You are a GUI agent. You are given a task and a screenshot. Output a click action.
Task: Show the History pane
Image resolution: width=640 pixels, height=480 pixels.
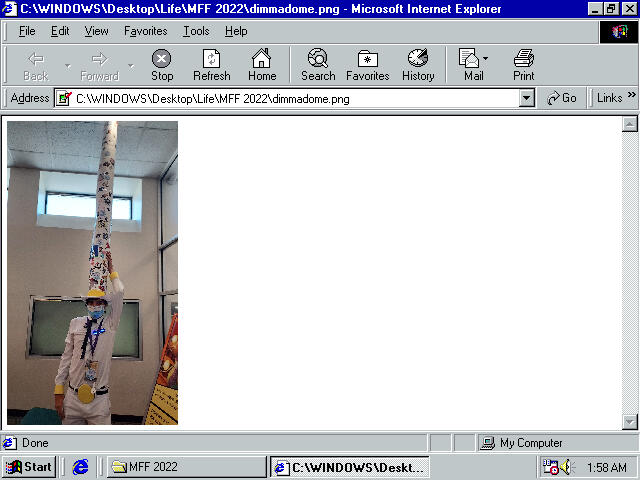click(x=418, y=65)
